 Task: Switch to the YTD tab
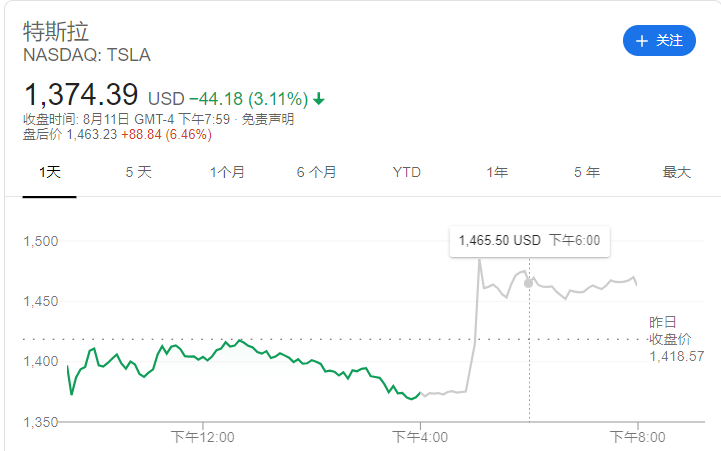click(407, 173)
